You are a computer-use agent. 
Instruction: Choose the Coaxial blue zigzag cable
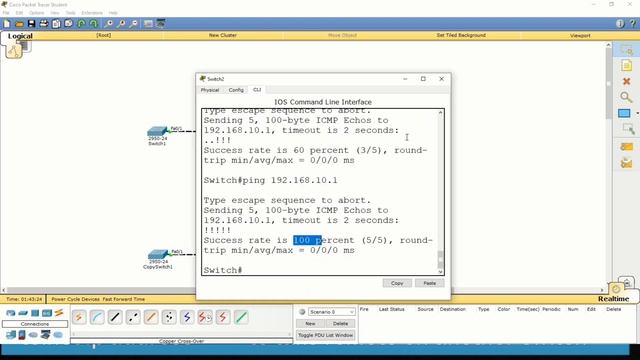pyautogui.click(x=187, y=317)
